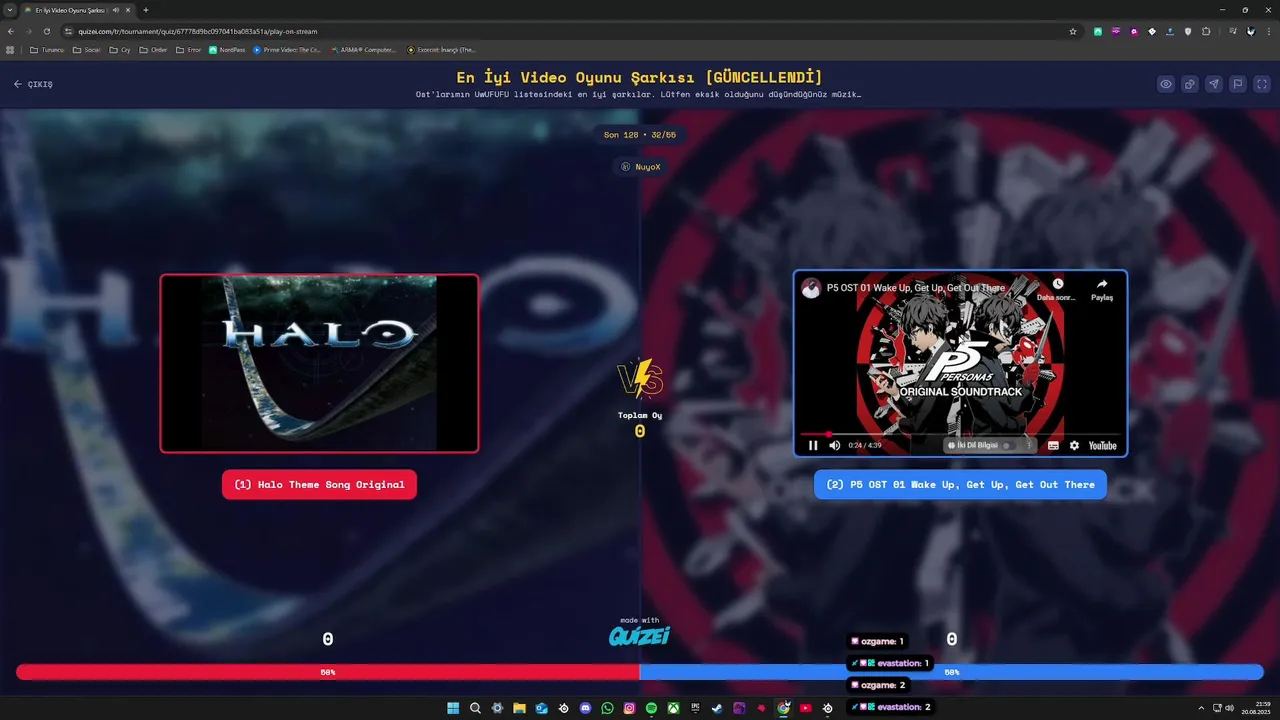Click the Son 128 • 32/66 round indicator

tap(640, 134)
